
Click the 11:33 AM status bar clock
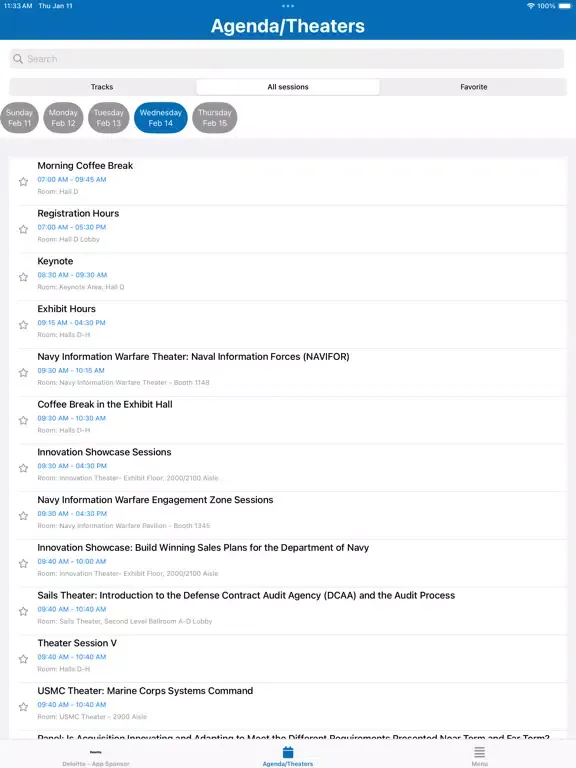(x=18, y=6)
